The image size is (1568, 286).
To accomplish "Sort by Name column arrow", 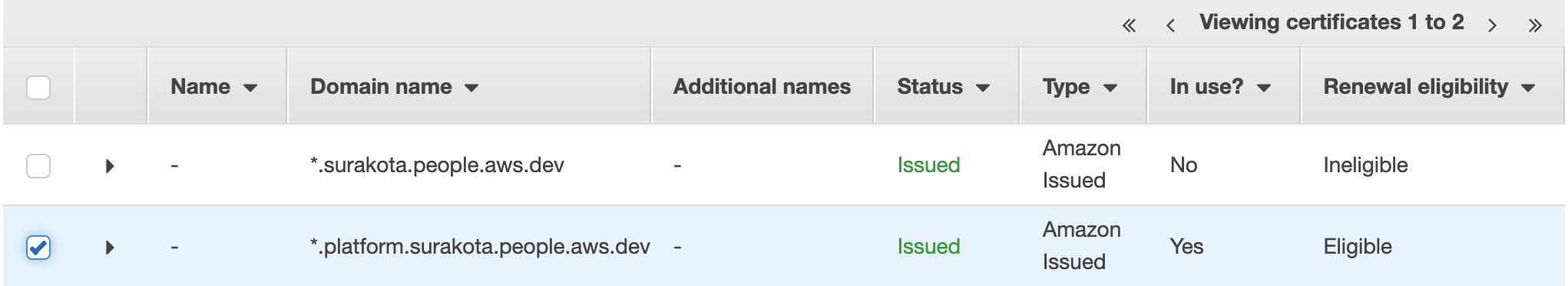I will click(250, 88).
